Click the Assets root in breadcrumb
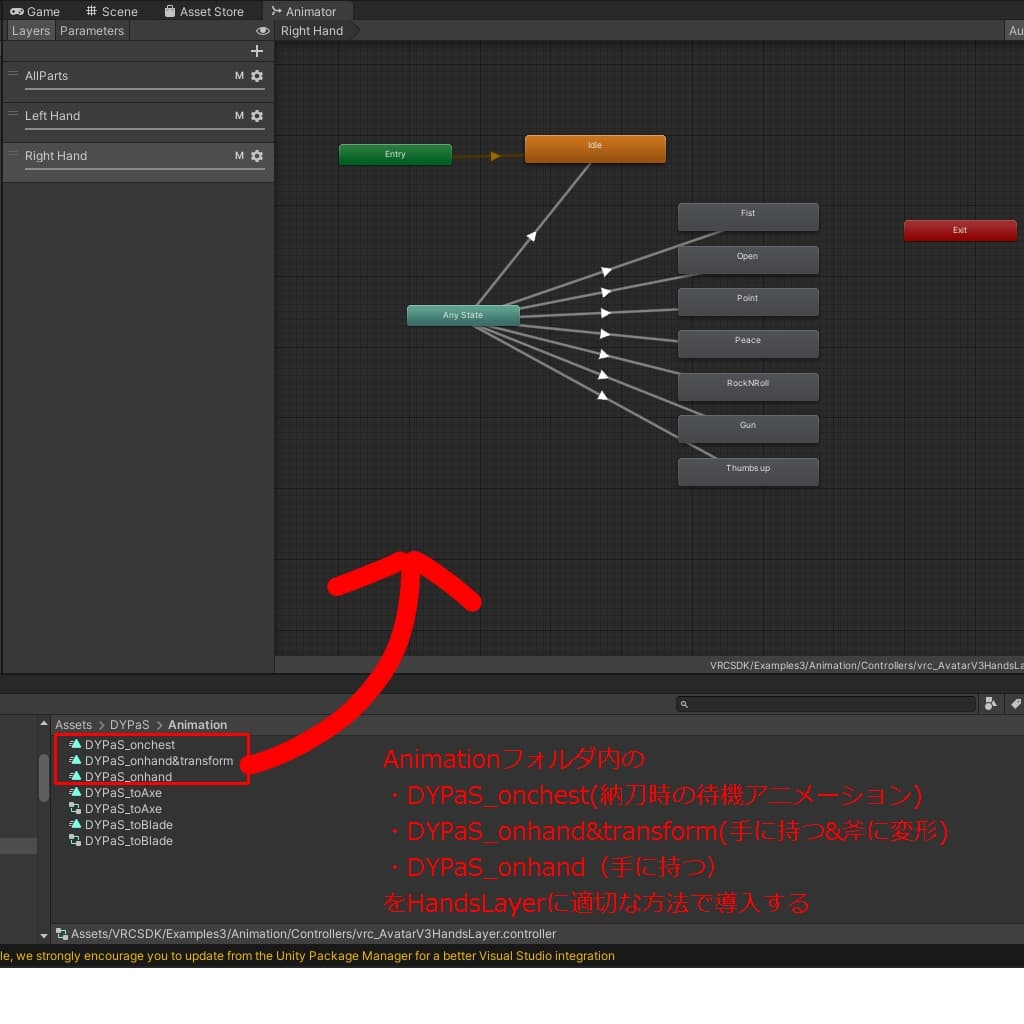This screenshot has height=1024, width=1024. [73, 725]
